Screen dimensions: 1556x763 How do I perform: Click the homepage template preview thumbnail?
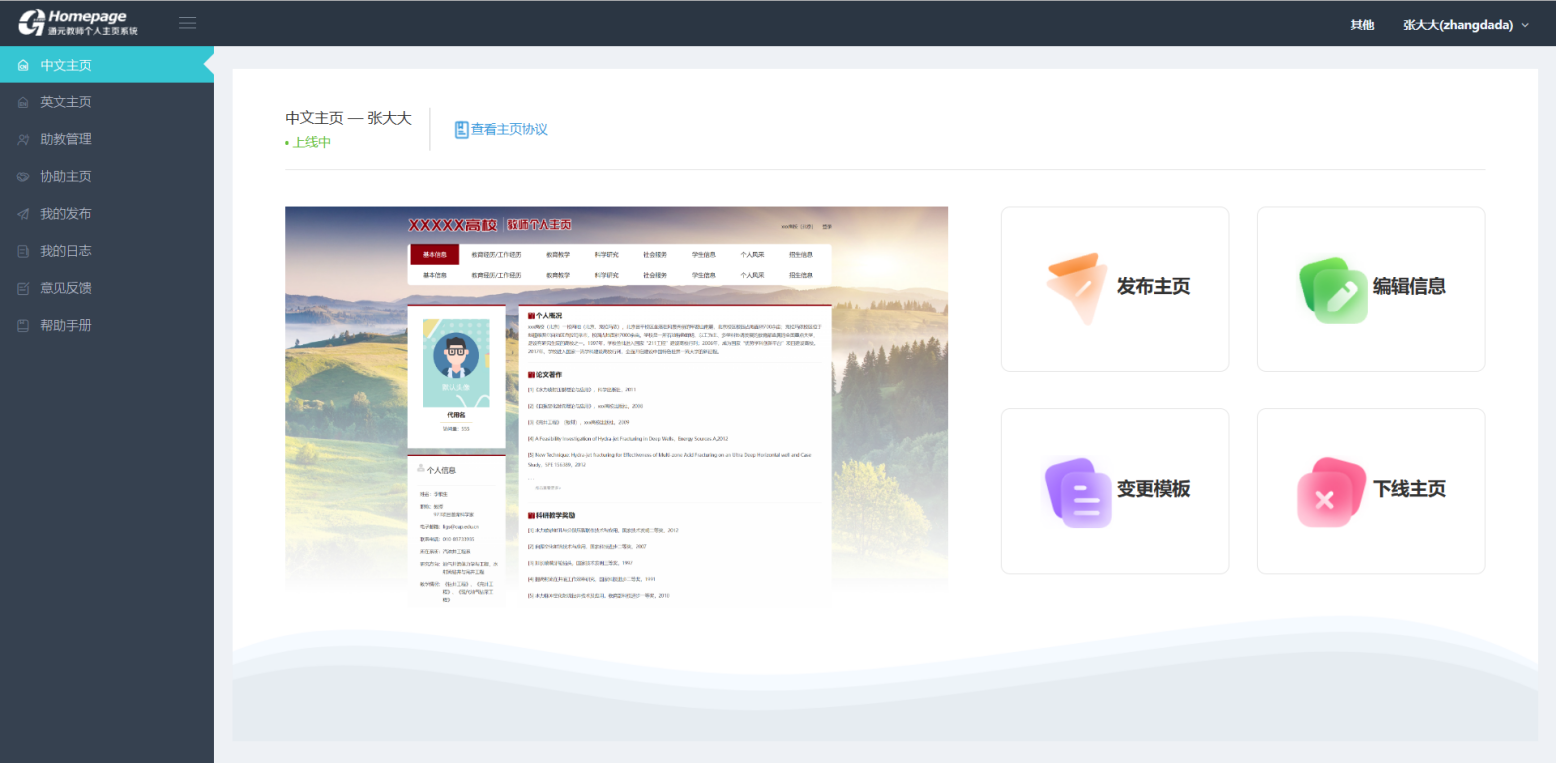click(616, 400)
